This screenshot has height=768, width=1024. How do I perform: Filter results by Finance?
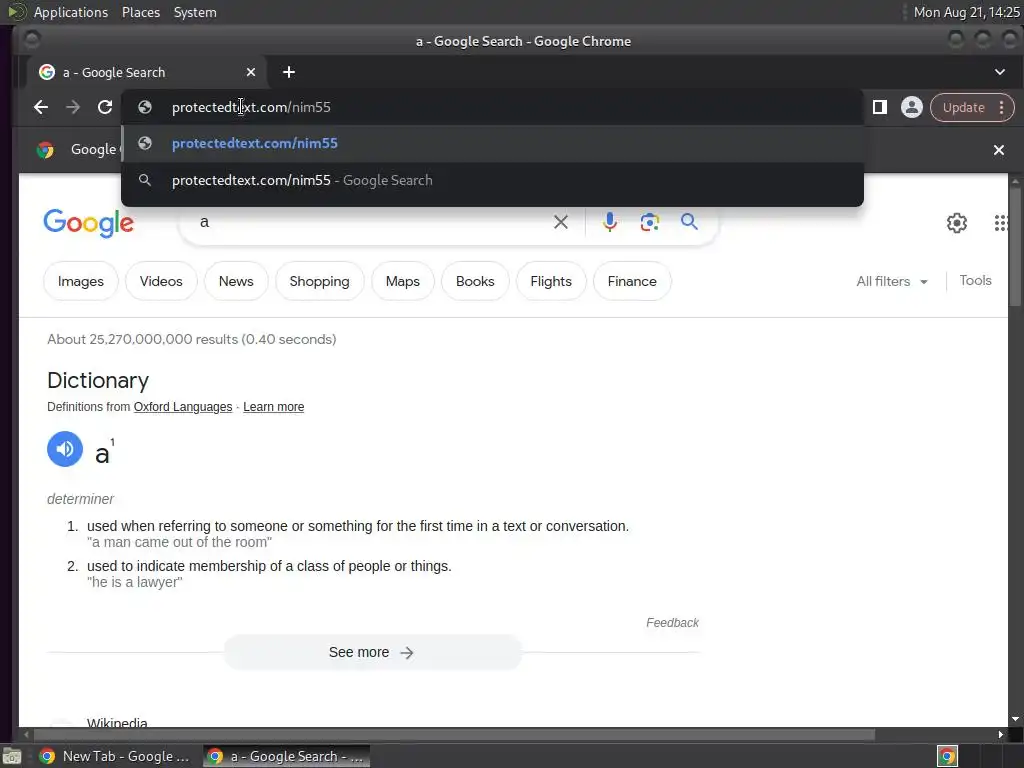click(x=632, y=281)
